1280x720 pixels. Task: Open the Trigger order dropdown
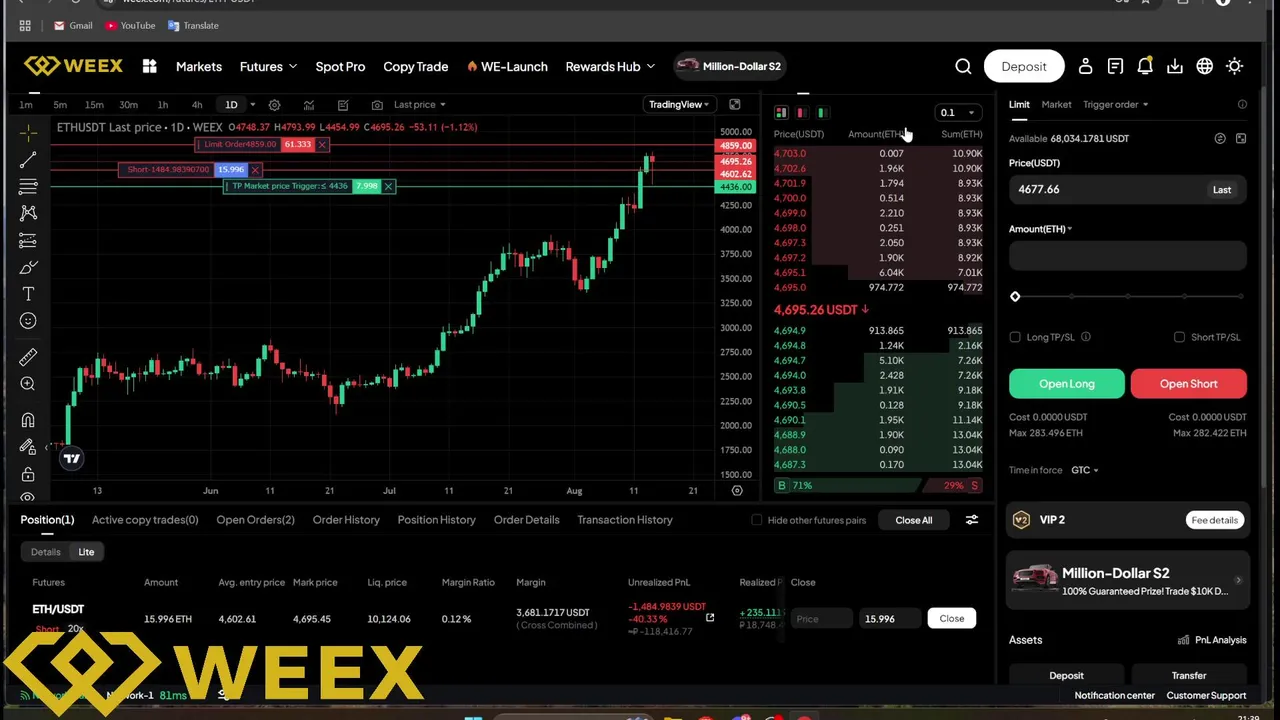point(1115,104)
